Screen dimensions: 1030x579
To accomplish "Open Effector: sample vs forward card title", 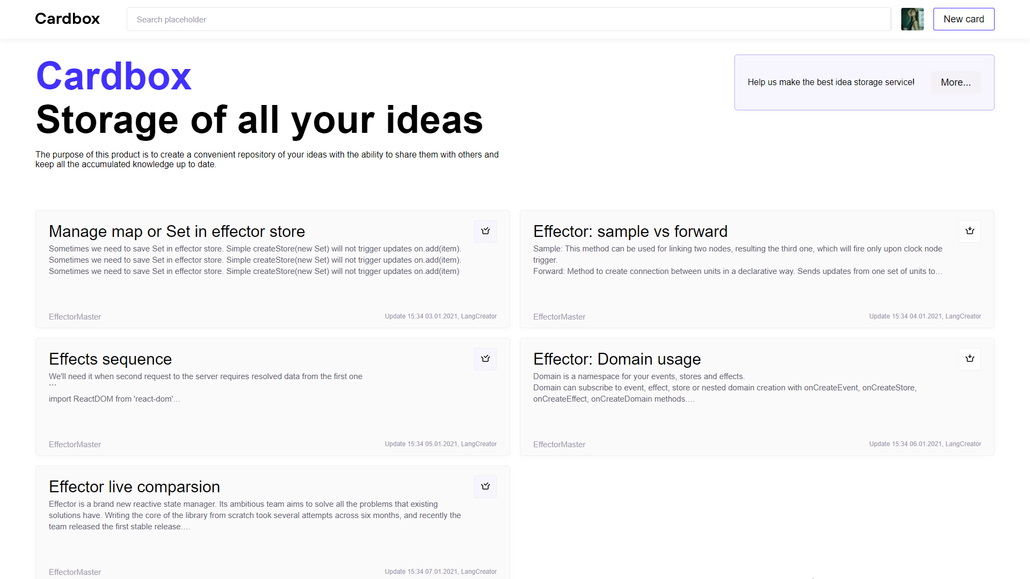I will 630,232.
